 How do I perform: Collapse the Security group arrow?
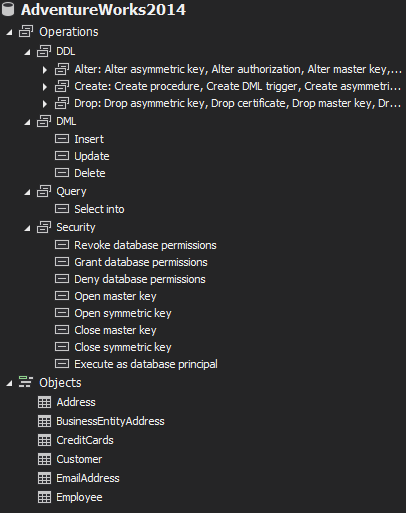27,228
